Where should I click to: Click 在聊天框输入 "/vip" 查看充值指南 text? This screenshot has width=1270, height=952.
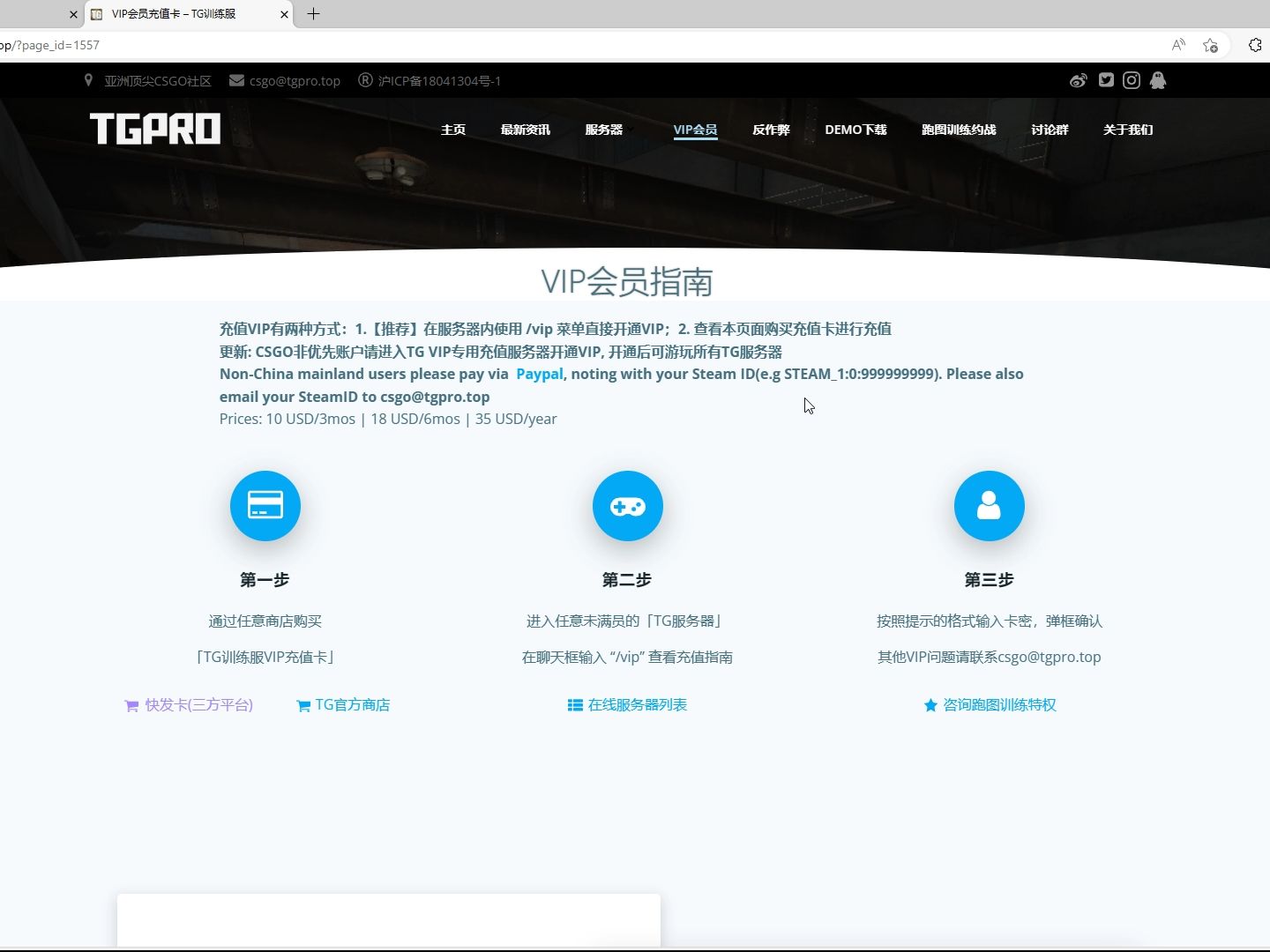point(627,658)
